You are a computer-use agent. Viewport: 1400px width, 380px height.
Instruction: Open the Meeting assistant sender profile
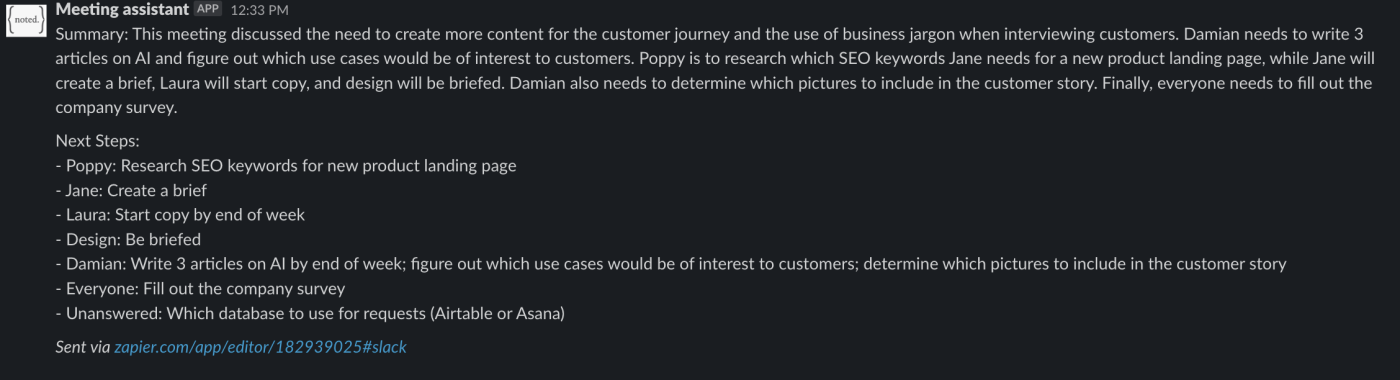[x=122, y=10]
